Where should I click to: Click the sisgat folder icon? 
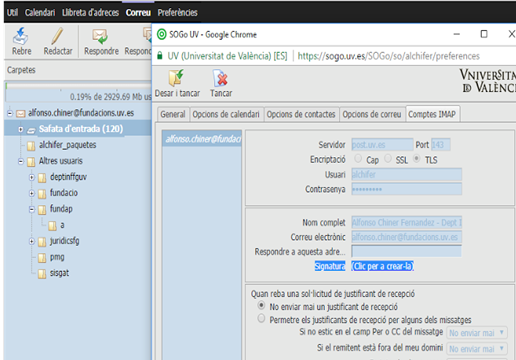[42, 274]
